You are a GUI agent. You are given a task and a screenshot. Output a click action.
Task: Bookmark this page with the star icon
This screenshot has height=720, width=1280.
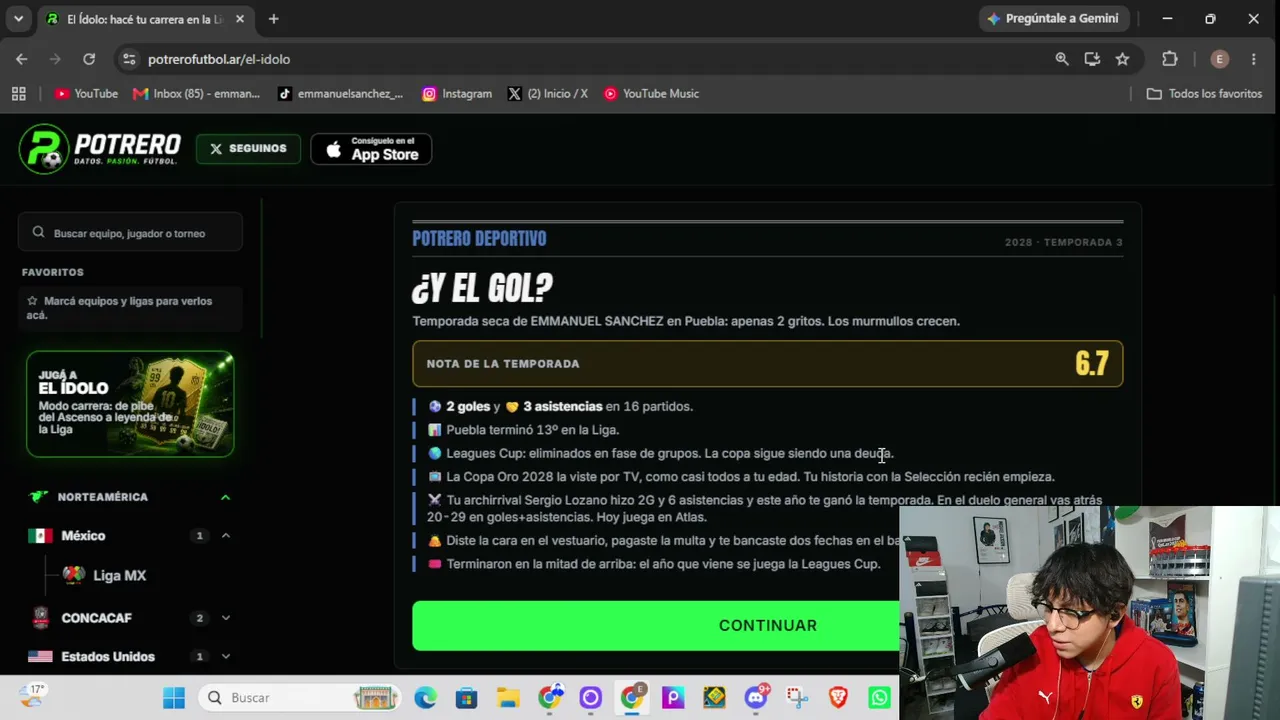(x=1122, y=59)
